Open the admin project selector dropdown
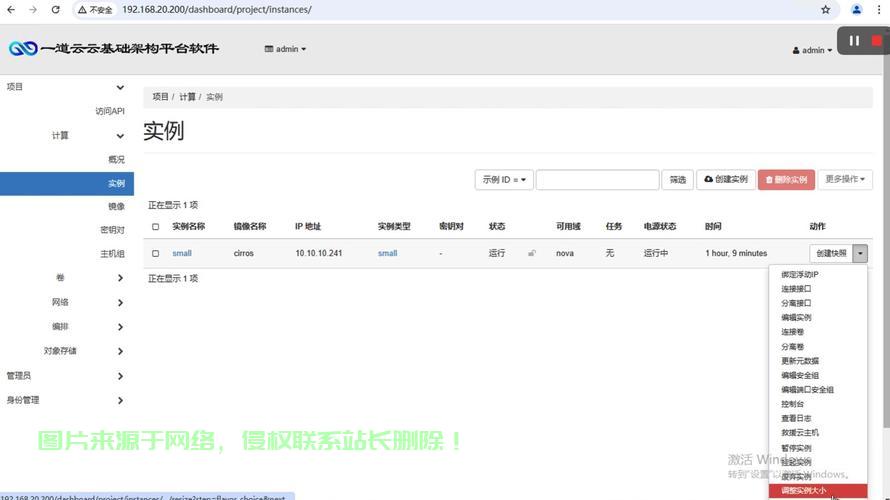The height and width of the screenshot is (500, 890). click(x=286, y=49)
